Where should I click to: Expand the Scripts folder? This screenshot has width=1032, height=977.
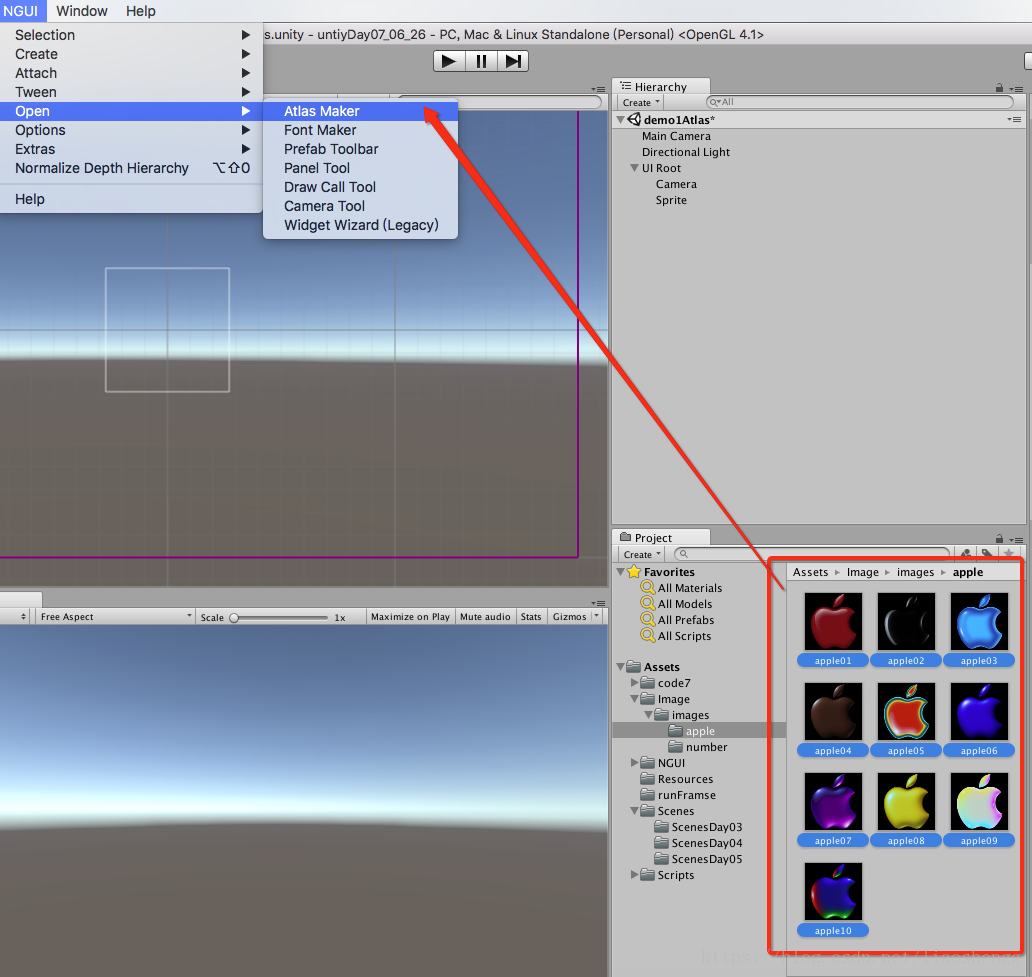tap(634, 874)
